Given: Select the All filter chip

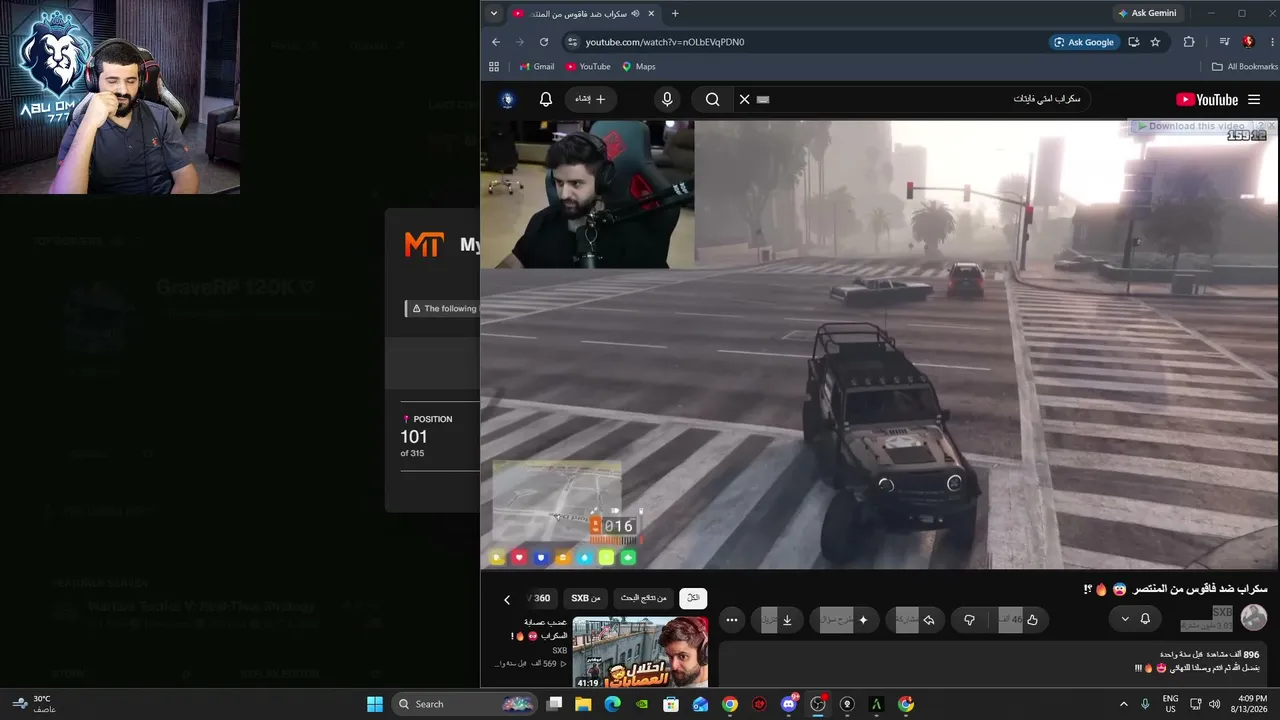Looking at the screenshot, I should pos(693,598).
